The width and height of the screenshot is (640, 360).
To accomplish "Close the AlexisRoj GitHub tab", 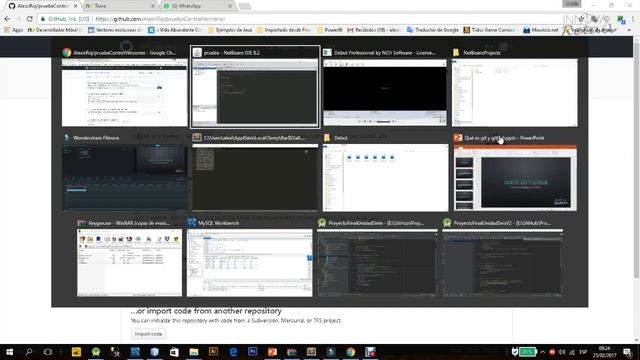I will pyautogui.click(x=76, y=6).
